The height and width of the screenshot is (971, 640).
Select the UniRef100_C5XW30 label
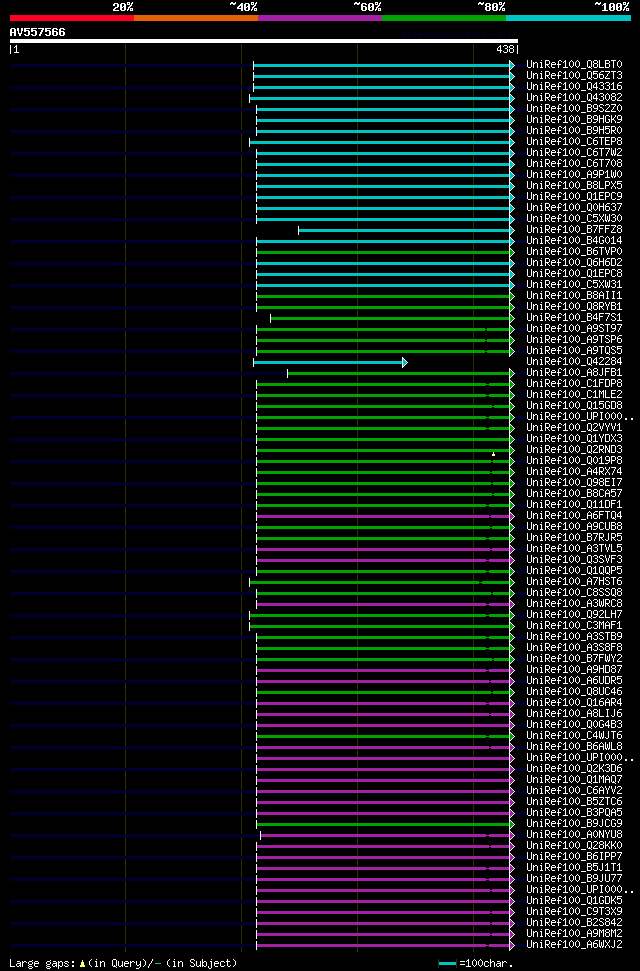(574, 219)
